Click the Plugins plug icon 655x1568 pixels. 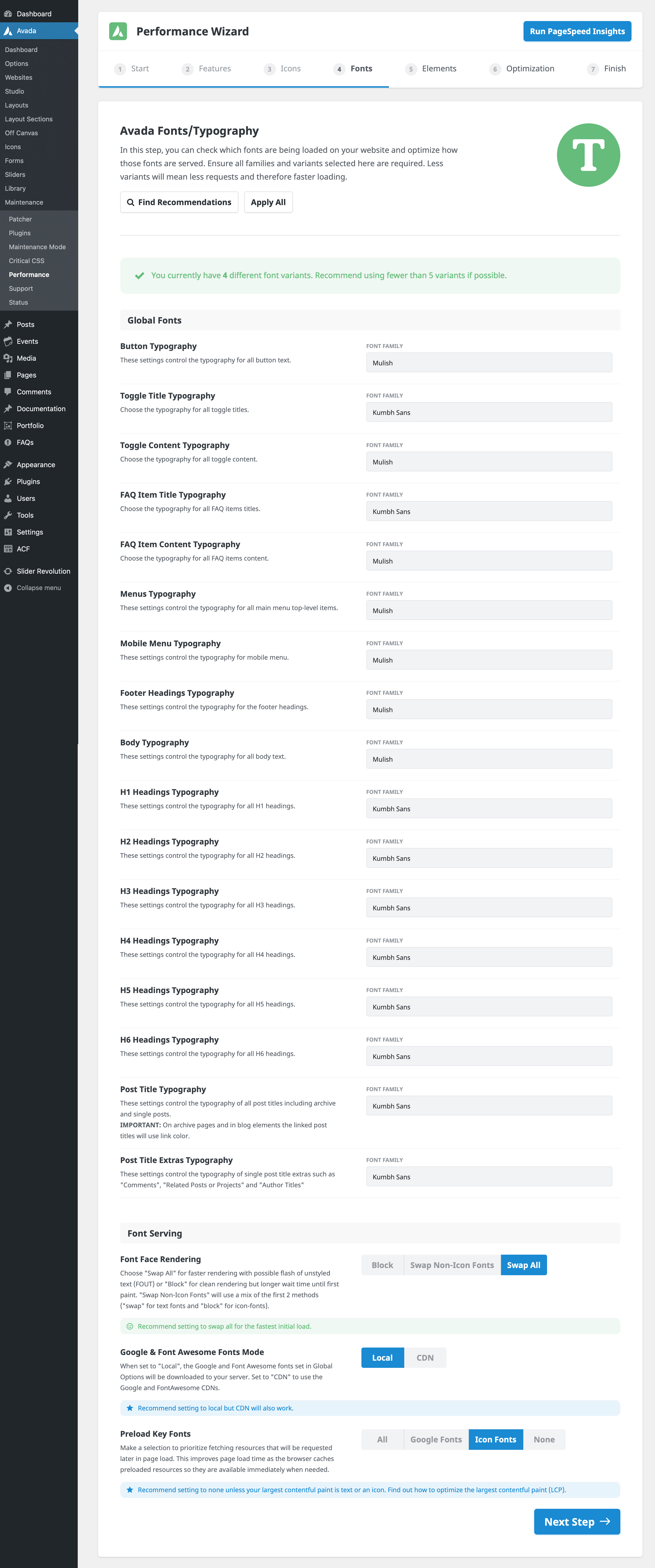8,482
